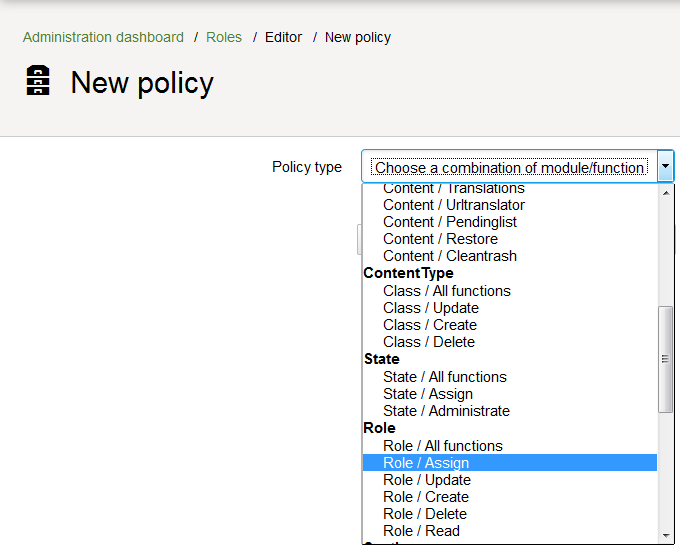Click the Policy type combo box field

point(517,166)
